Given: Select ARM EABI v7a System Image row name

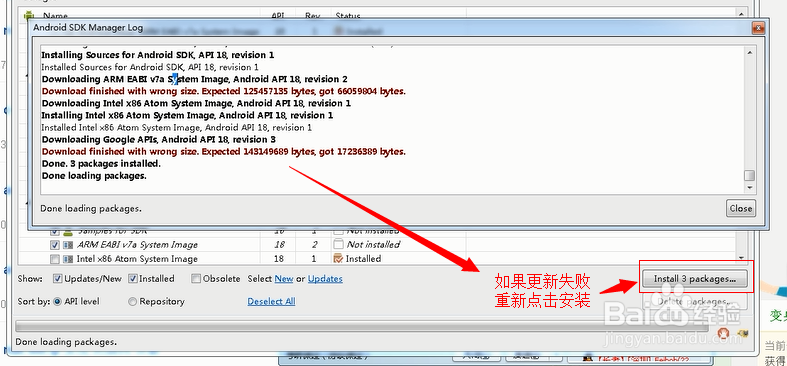Looking at the screenshot, I should pos(137,245).
